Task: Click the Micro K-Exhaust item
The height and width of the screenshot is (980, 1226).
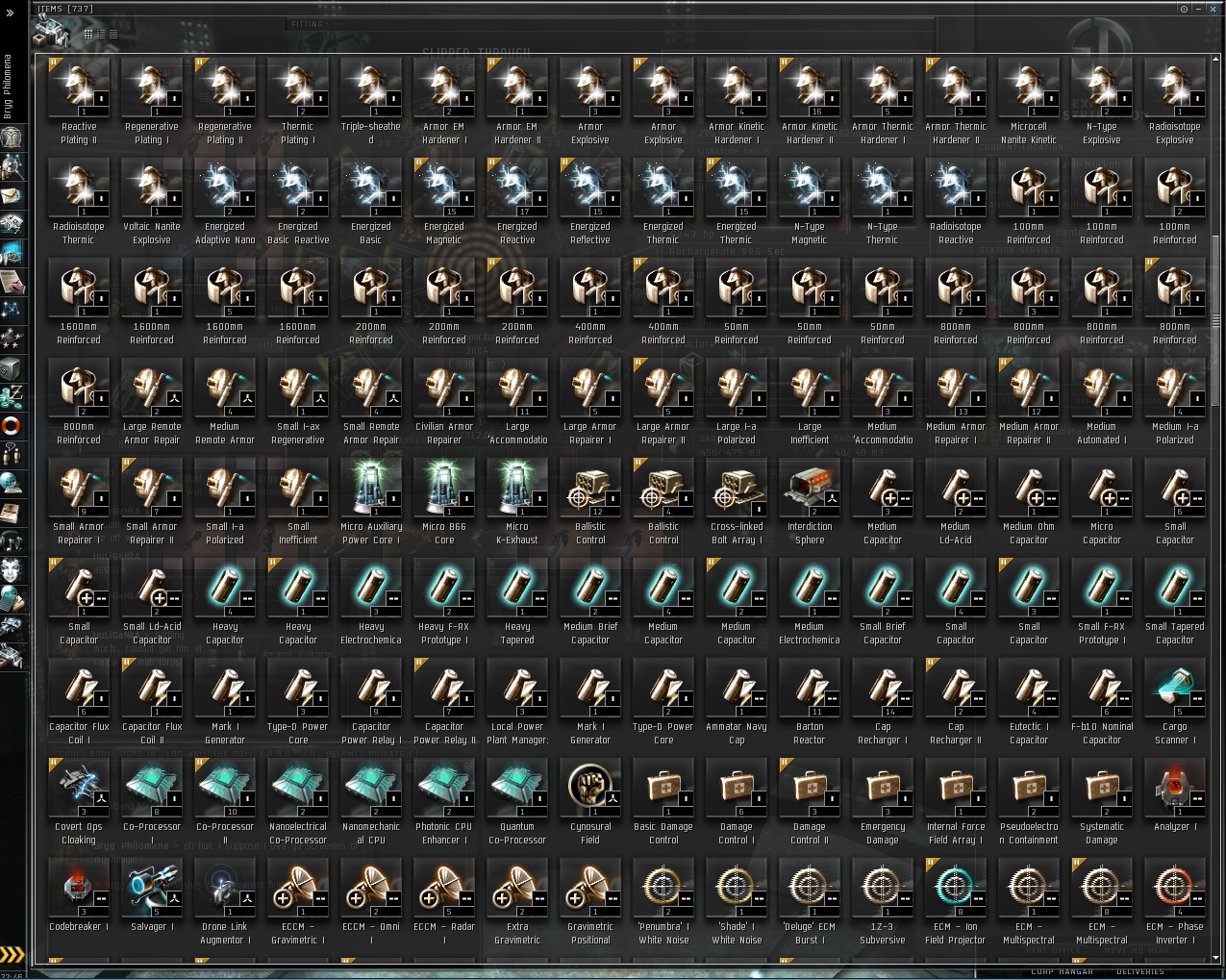Action: coord(517,501)
